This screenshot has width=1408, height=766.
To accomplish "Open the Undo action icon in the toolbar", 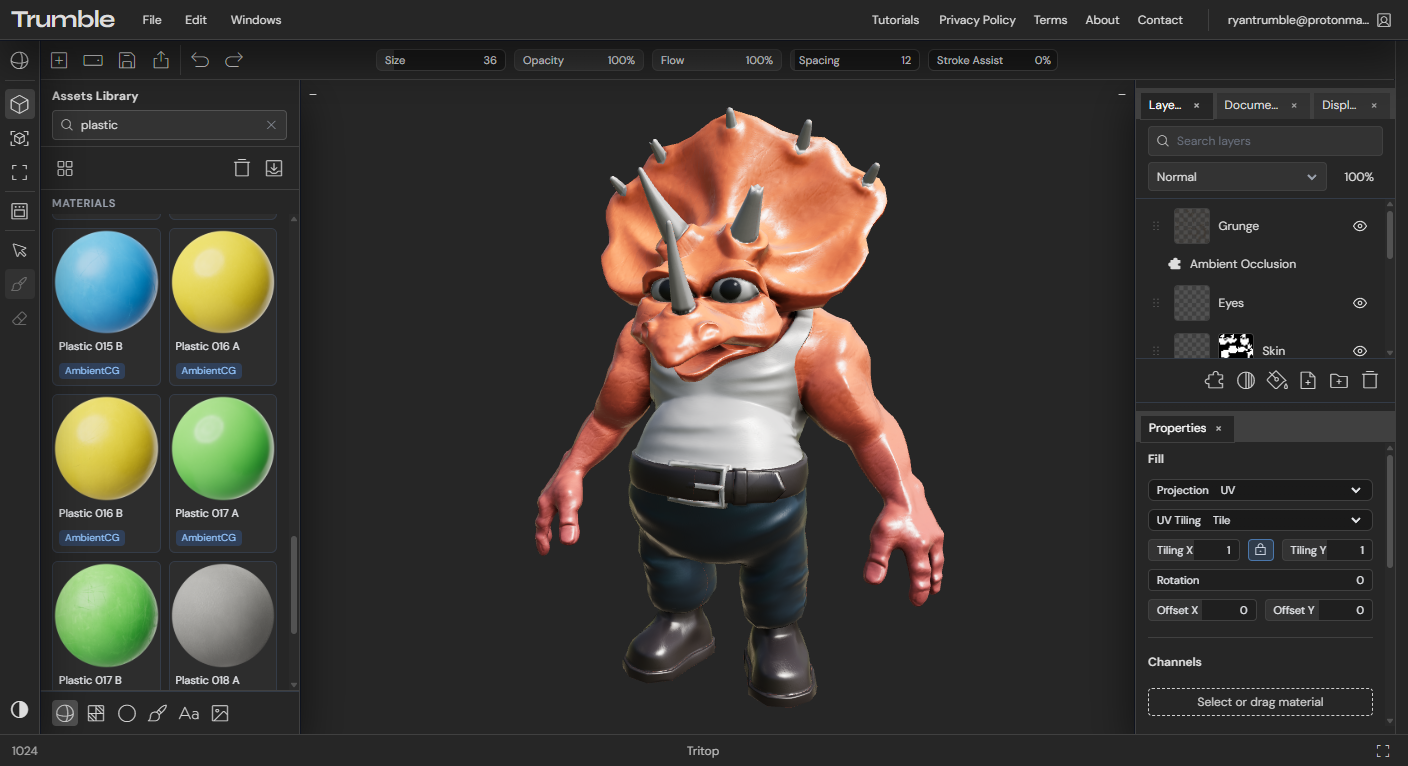I will tap(200, 60).
